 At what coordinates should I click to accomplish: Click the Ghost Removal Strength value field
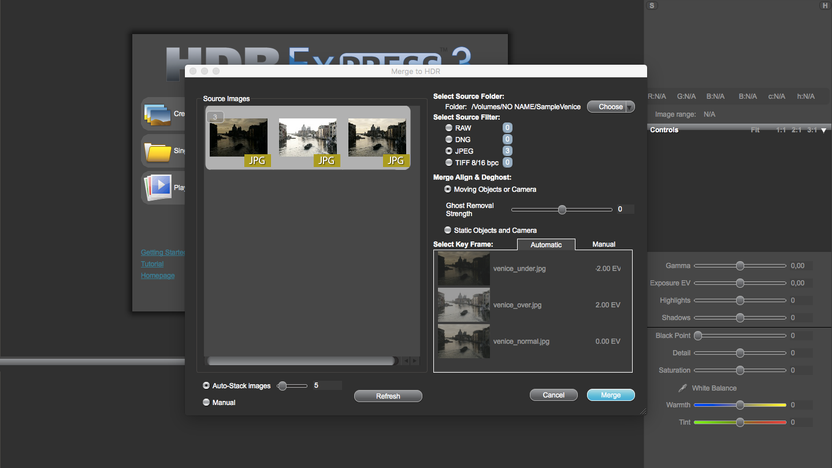pos(625,209)
